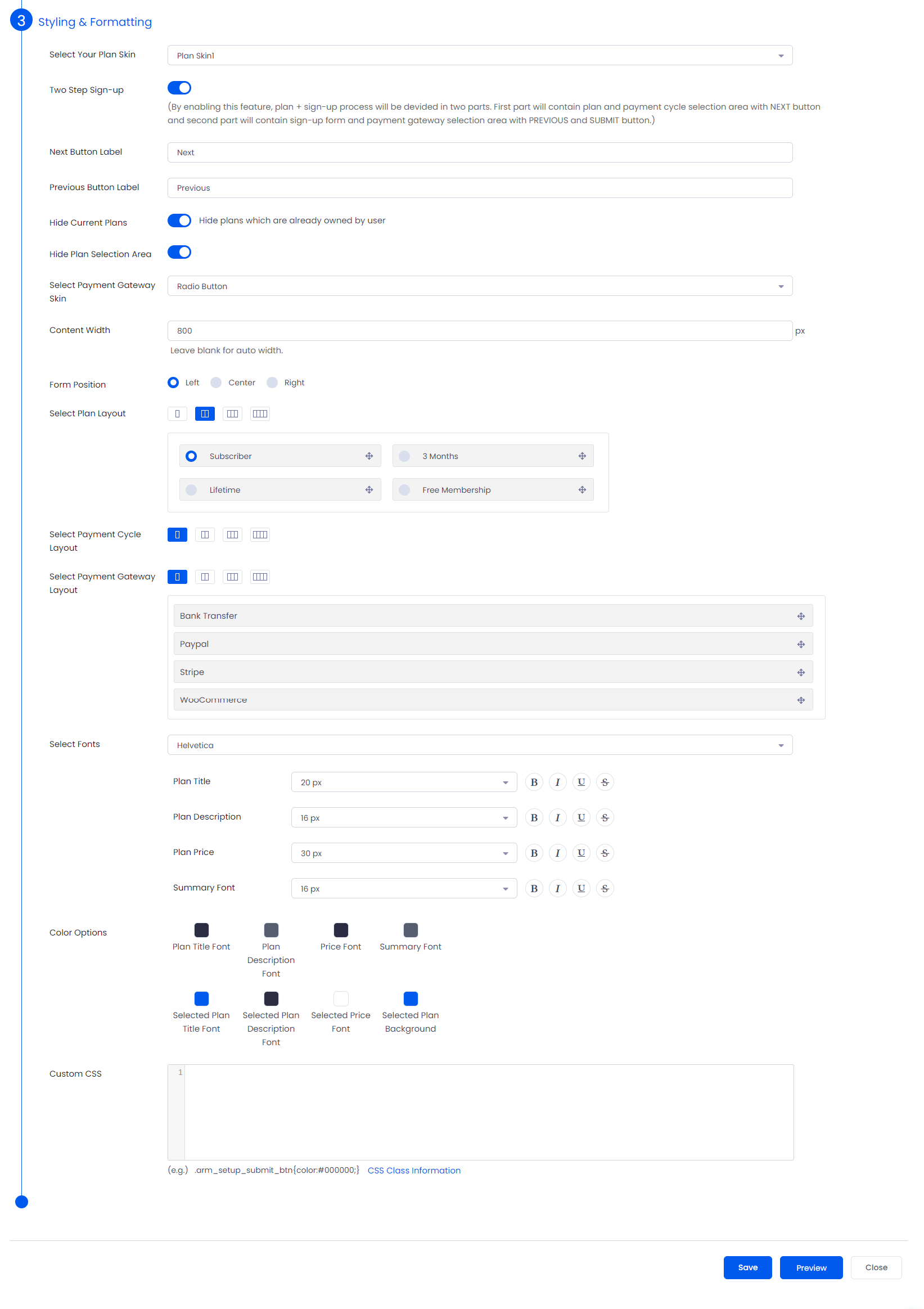Viewport: 924px width, 1309px height.
Task: Select four-column payment cycle layout
Action: coord(260,535)
